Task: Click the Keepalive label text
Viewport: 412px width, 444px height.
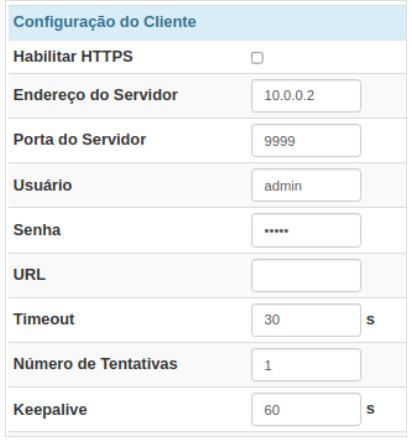Action: pyautogui.click(x=50, y=410)
